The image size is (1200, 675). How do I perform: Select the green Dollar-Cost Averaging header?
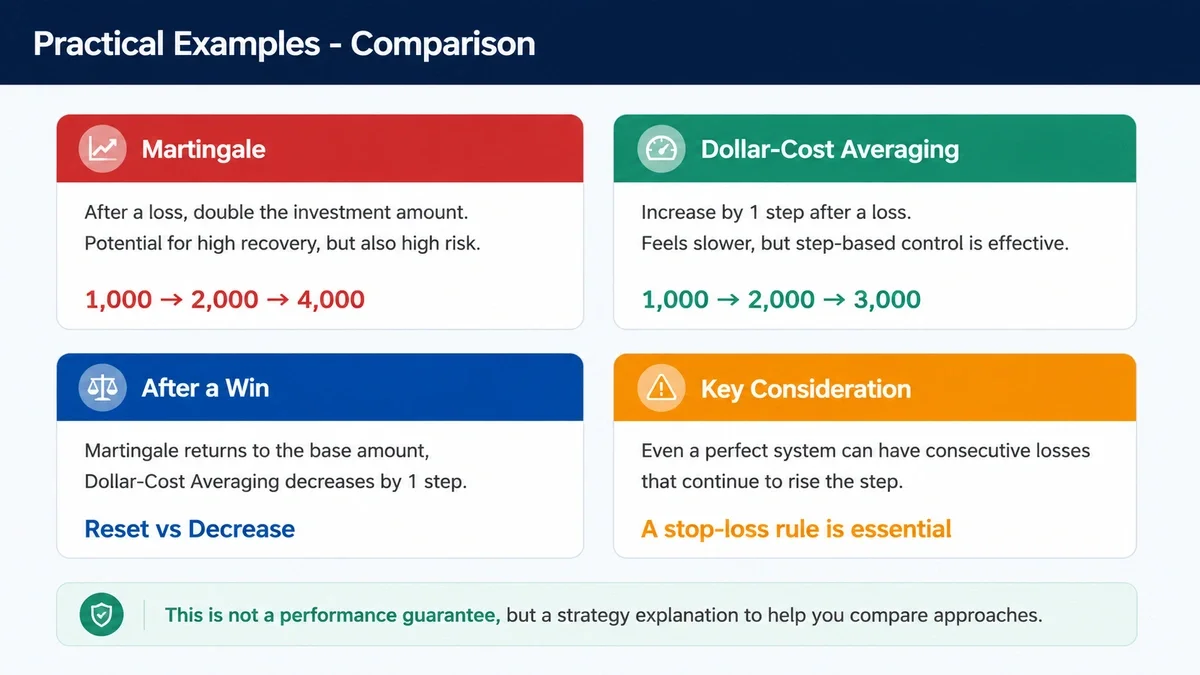click(875, 148)
